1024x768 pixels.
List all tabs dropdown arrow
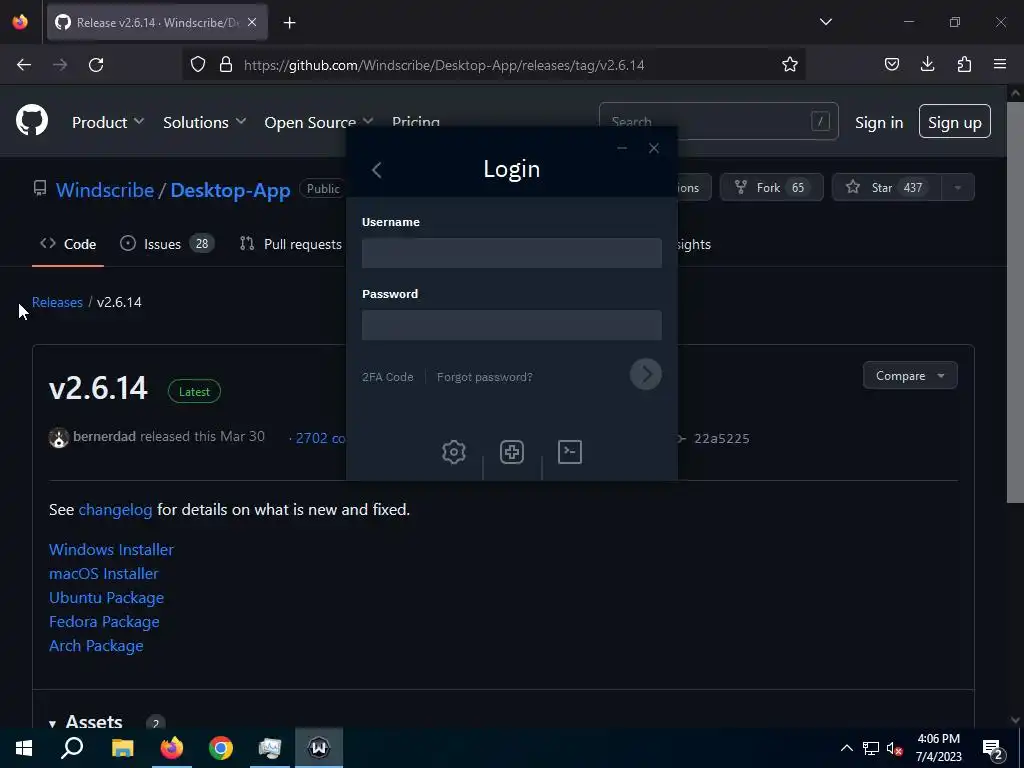[x=825, y=22]
